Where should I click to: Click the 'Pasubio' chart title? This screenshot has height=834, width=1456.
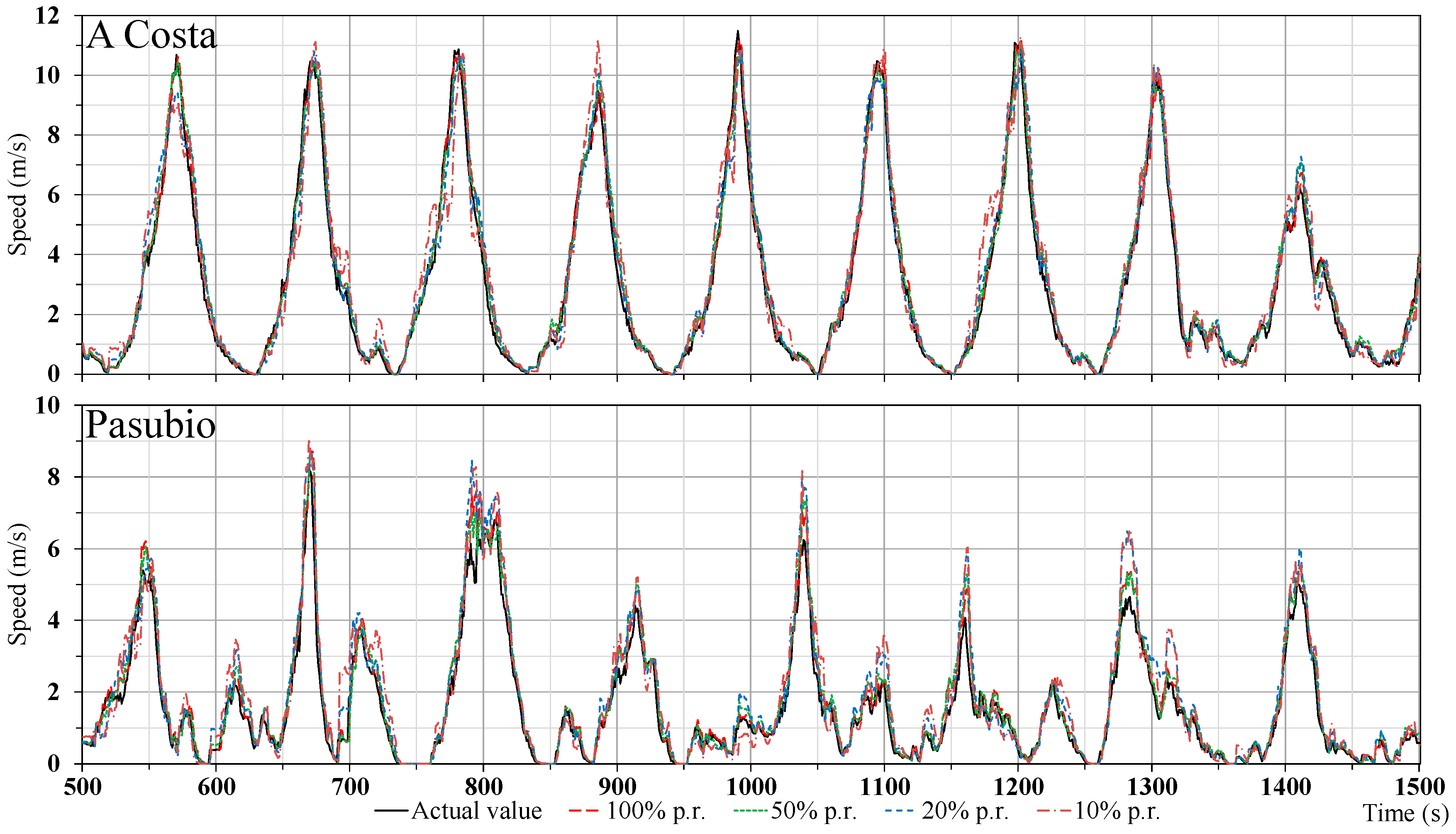(x=151, y=424)
